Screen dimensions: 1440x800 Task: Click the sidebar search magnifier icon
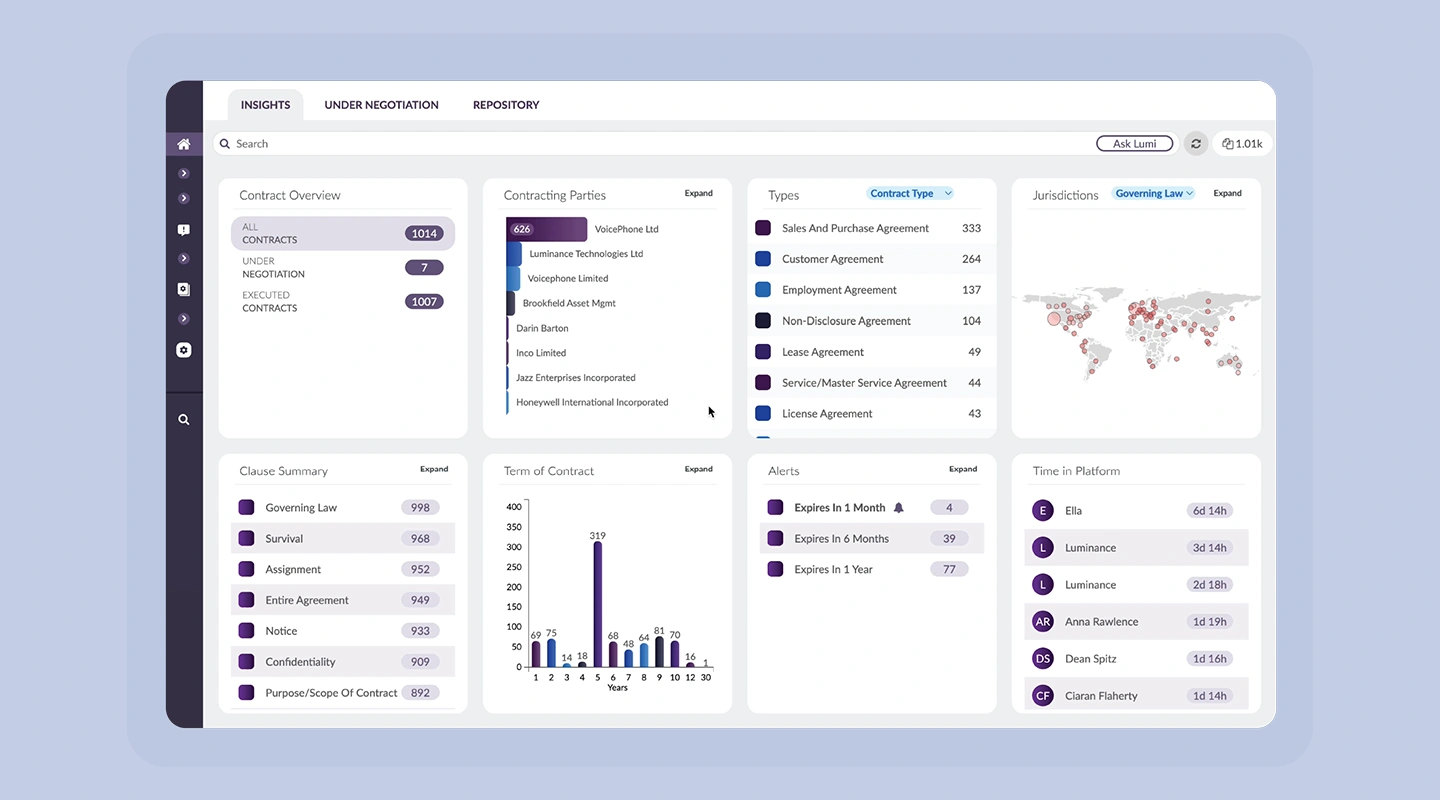(x=184, y=420)
